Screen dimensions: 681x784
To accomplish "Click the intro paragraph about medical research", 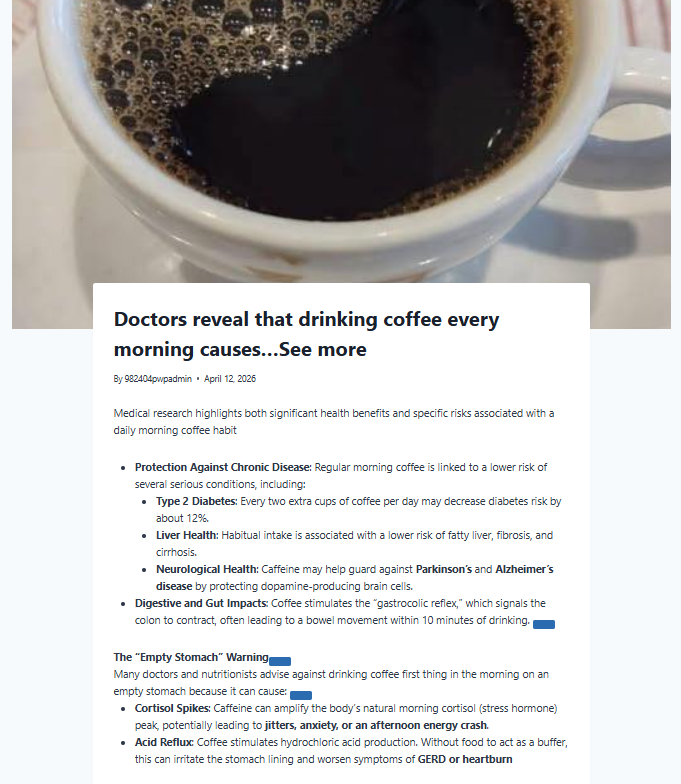I will coord(334,422).
